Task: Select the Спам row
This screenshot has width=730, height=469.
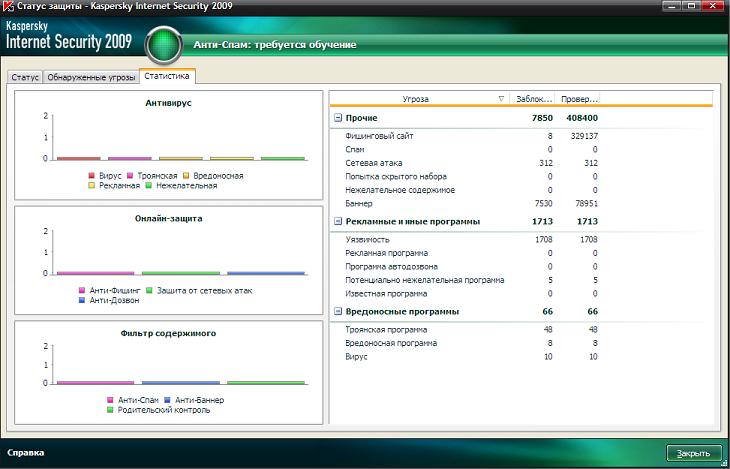Action: point(521,150)
